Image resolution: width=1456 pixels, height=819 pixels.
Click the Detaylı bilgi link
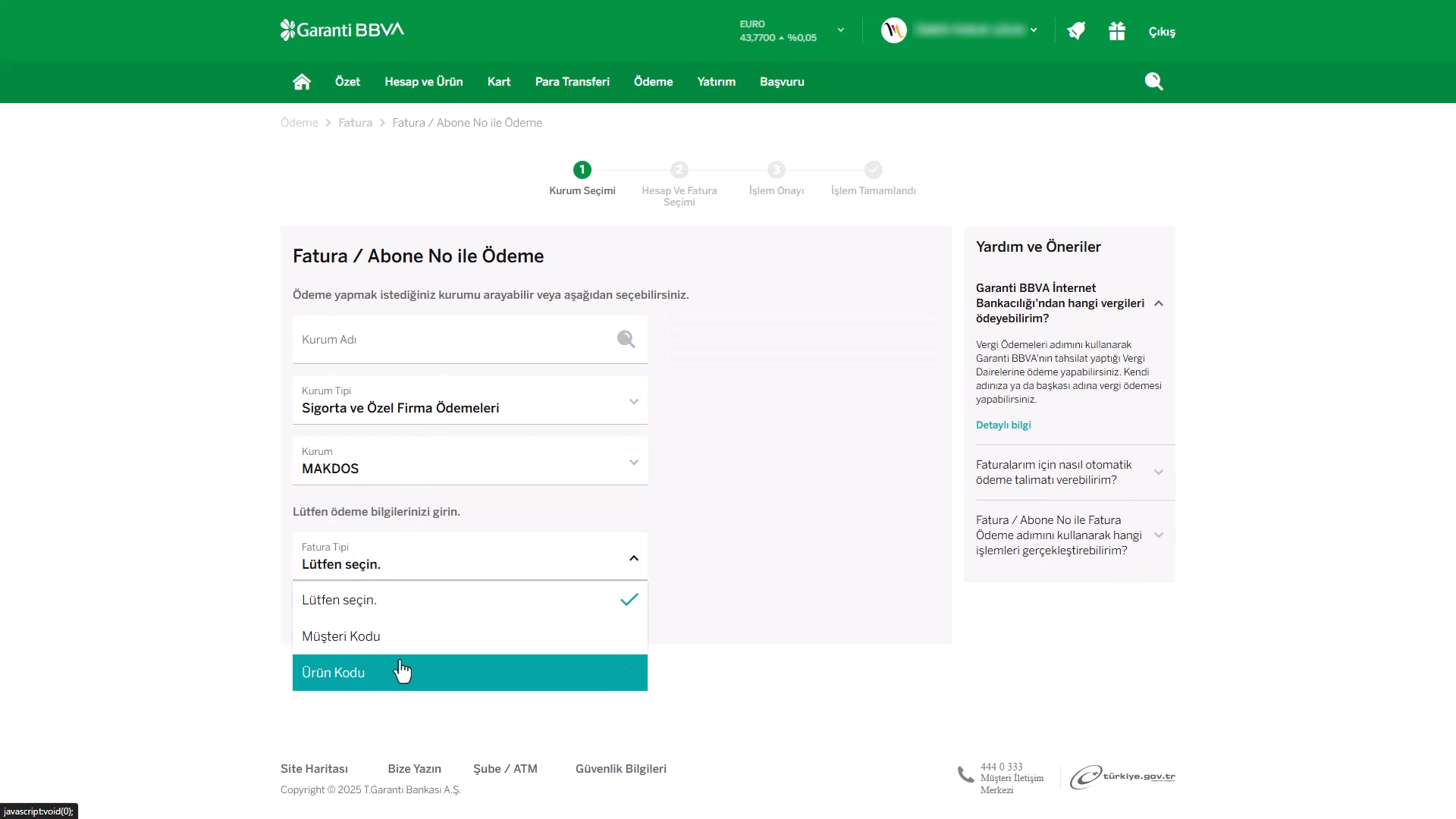tap(1003, 425)
